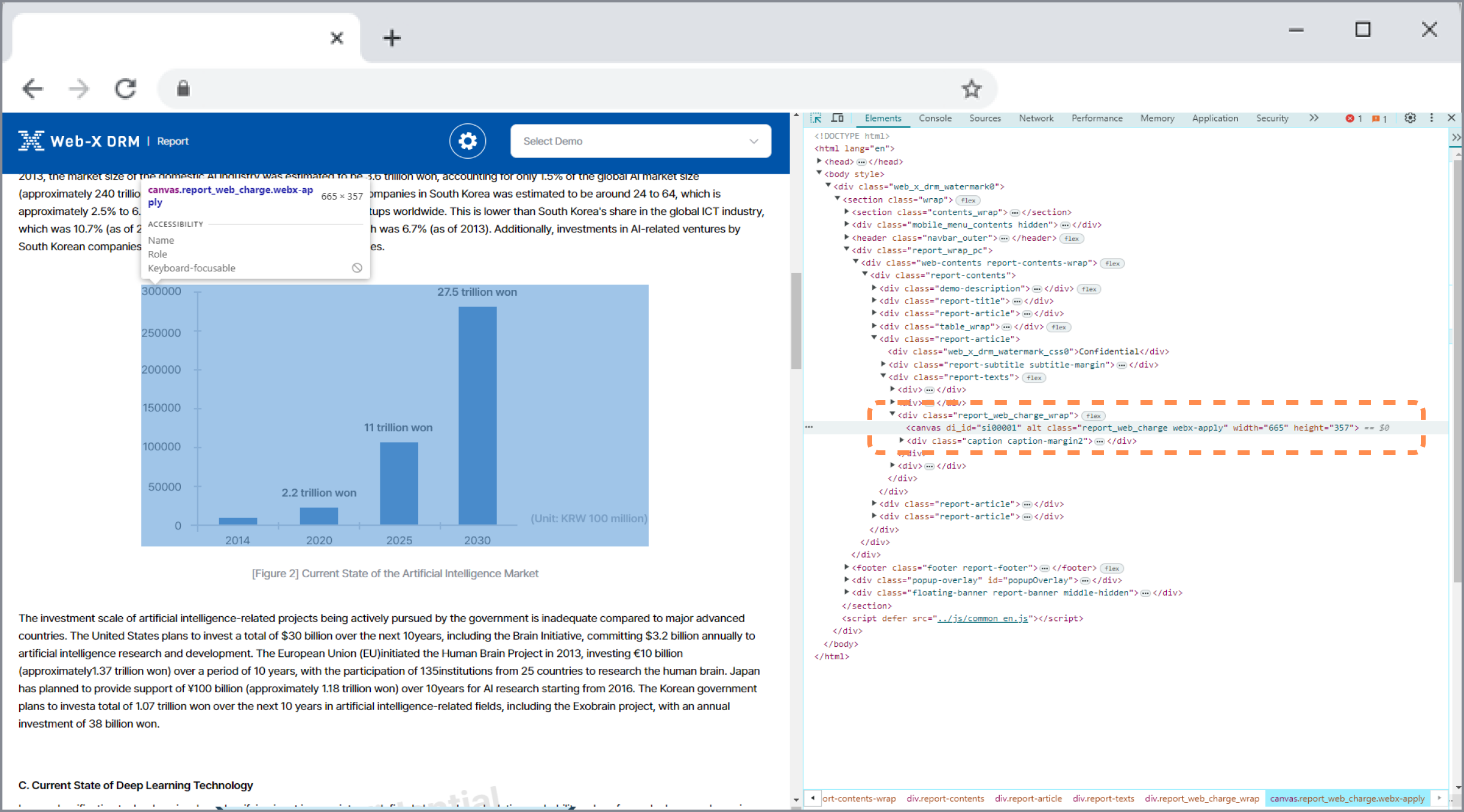1464x812 pixels.
Task: Expand header navbar_outer node
Action: point(846,237)
